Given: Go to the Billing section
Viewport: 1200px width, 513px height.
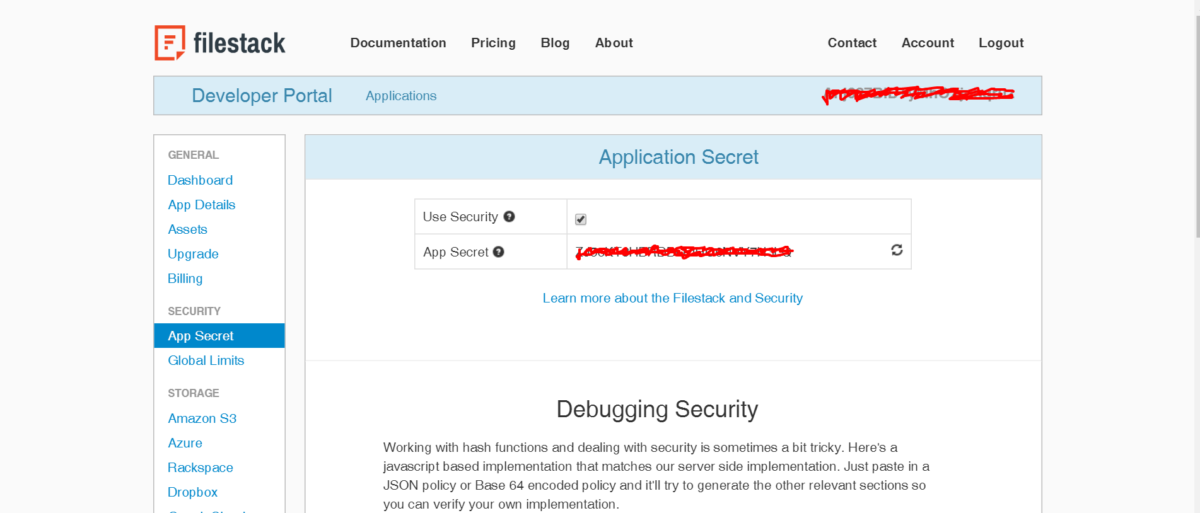Looking at the screenshot, I should click(185, 278).
